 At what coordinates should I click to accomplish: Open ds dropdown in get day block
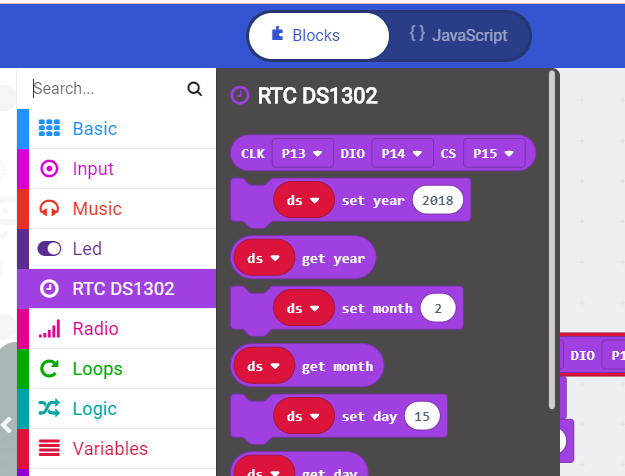coord(264,468)
